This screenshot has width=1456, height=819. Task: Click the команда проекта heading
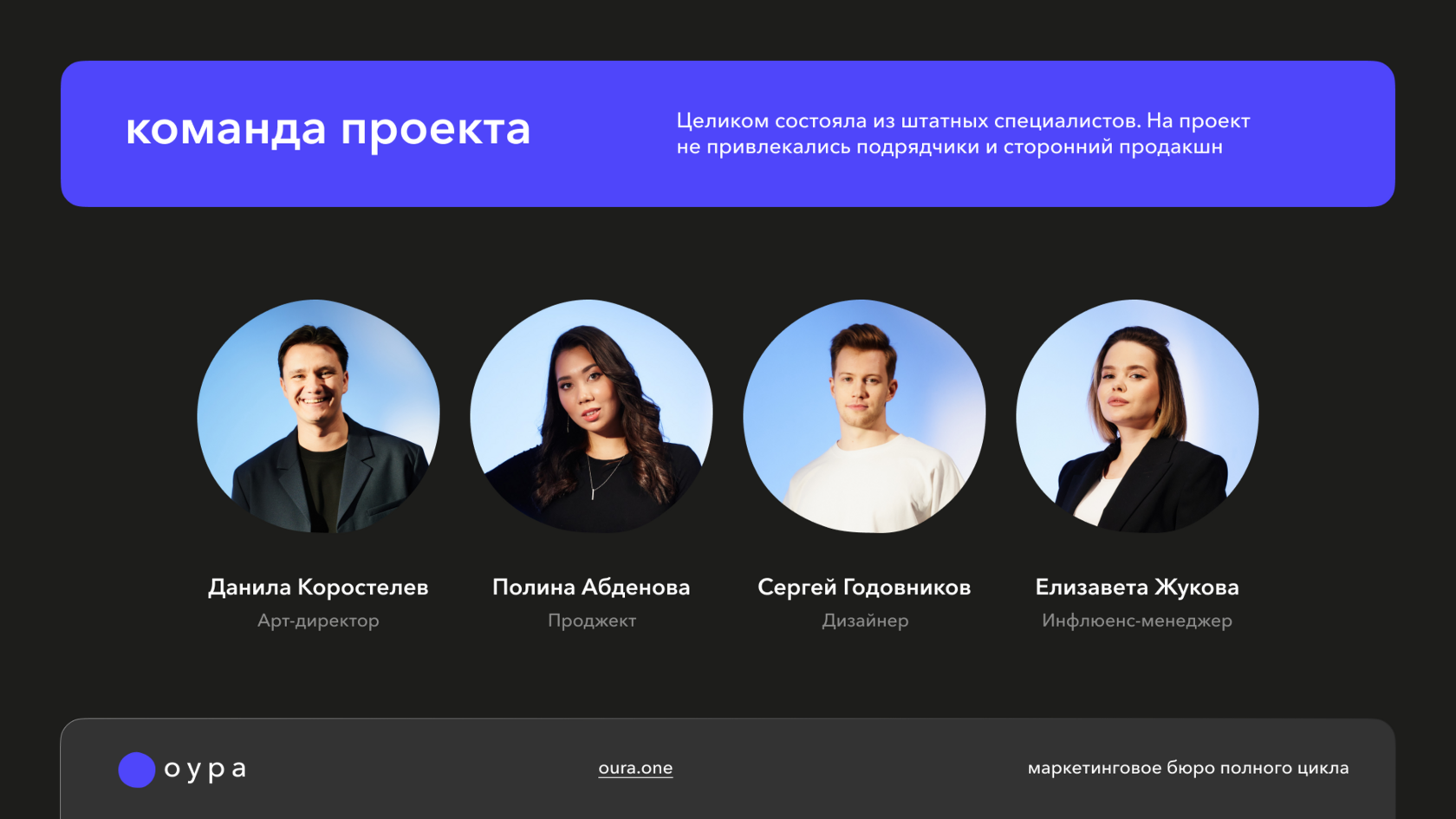coord(328,129)
